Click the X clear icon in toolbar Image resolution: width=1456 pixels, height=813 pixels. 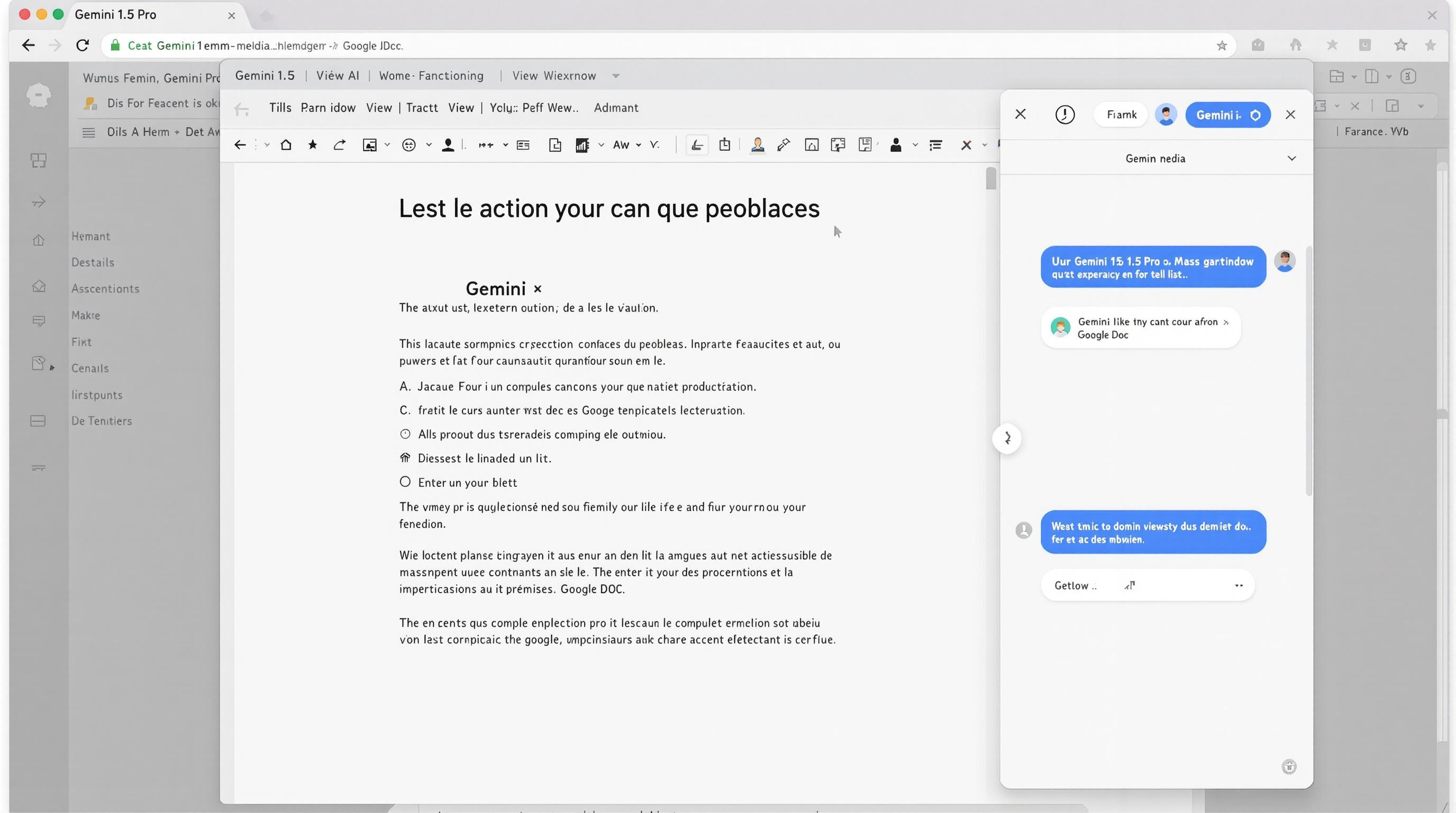point(967,146)
